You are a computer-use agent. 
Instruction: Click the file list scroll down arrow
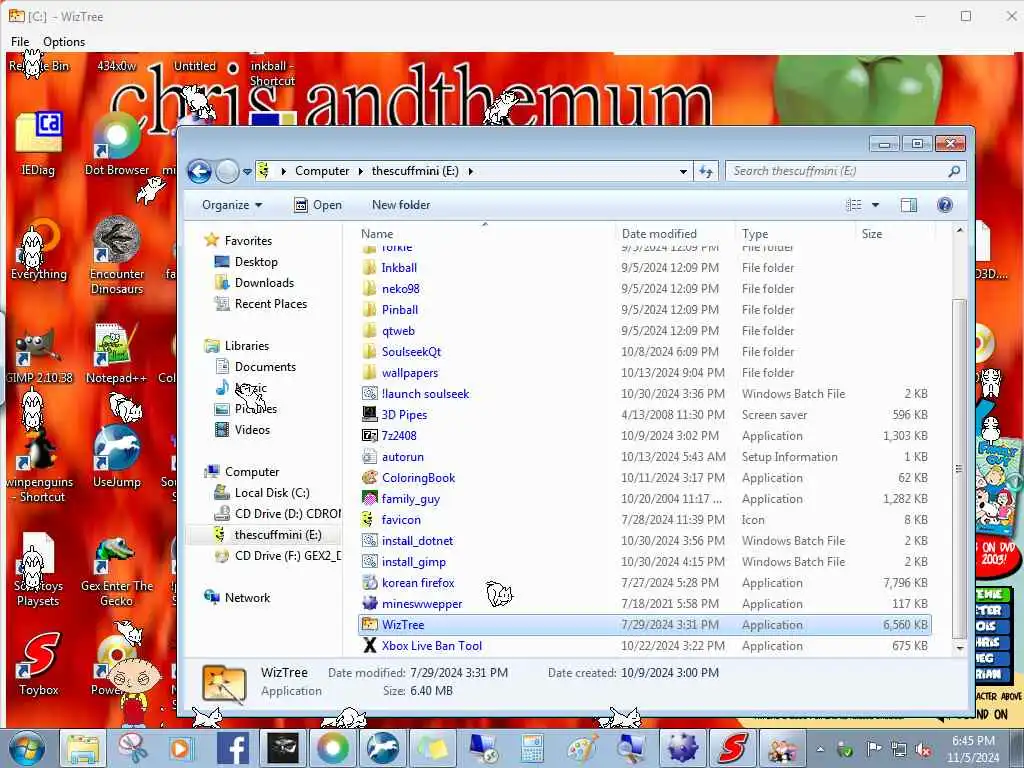tap(959, 648)
